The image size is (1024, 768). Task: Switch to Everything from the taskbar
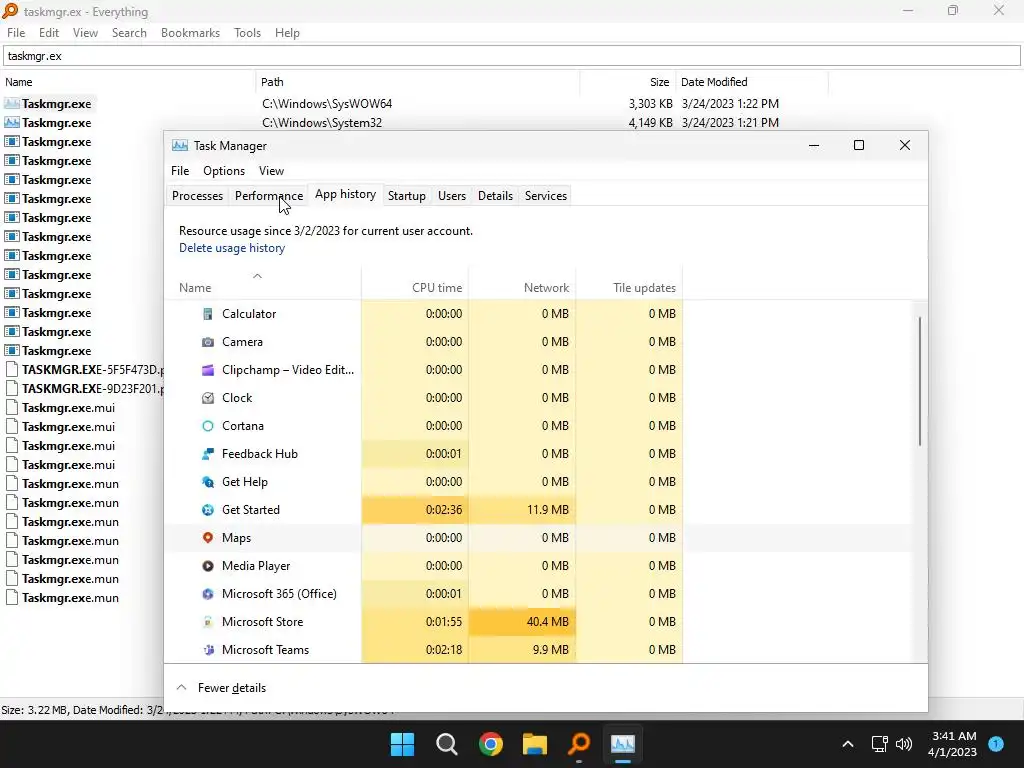[579, 744]
